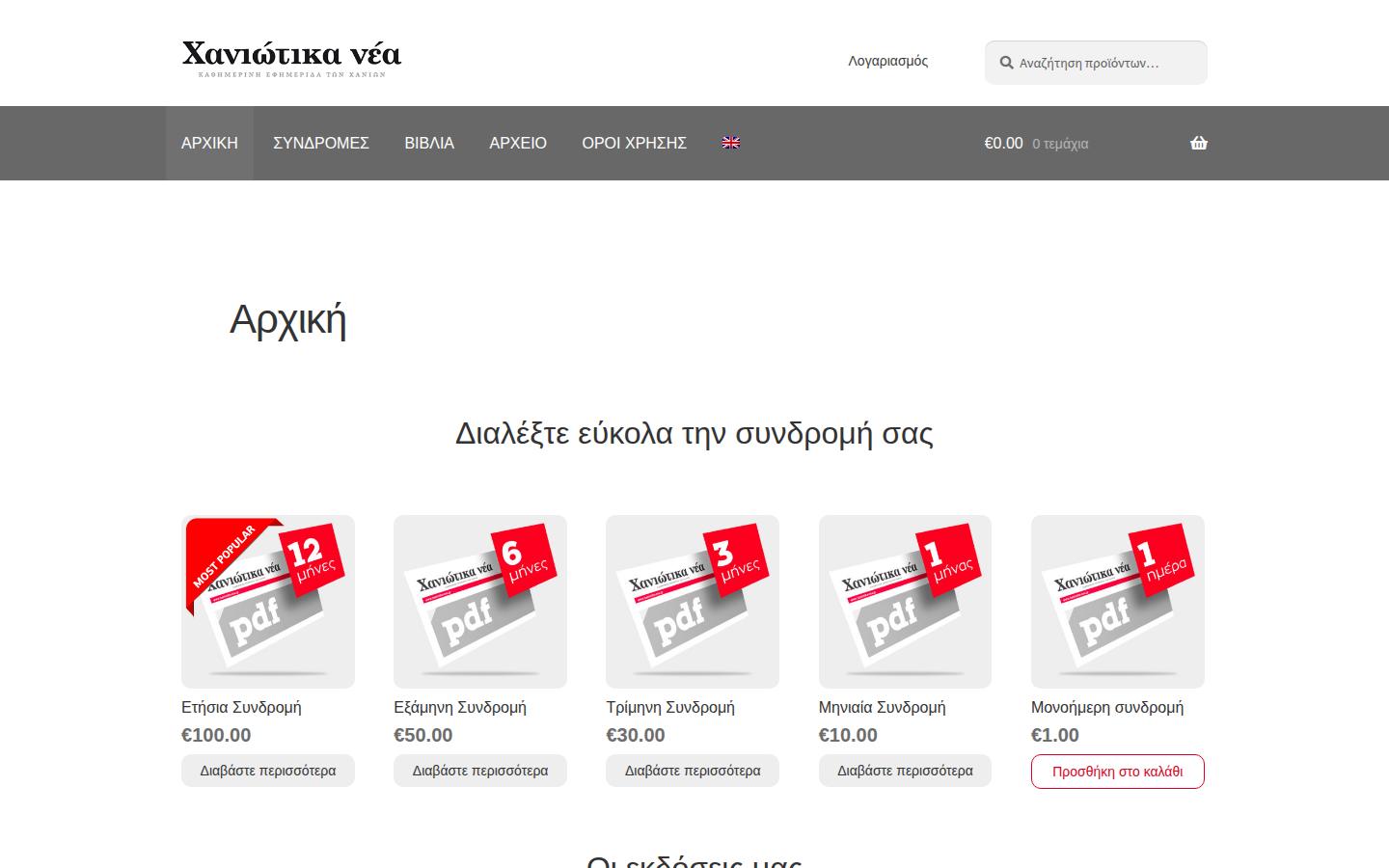
Task: Click the Χανιώτικα νέα site logo
Action: pos(291,59)
